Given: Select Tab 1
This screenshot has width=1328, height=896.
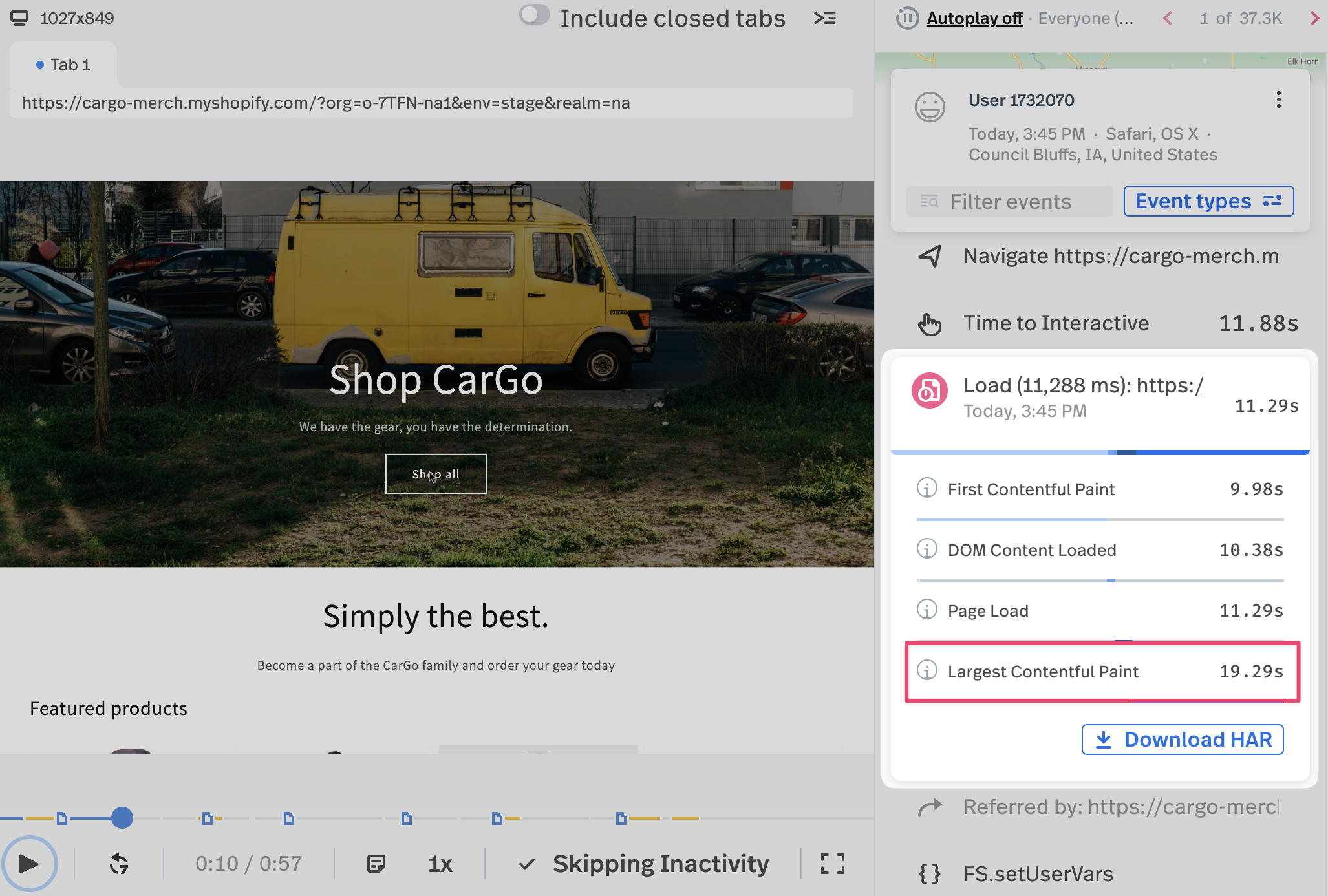Looking at the screenshot, I should point(63,65).
